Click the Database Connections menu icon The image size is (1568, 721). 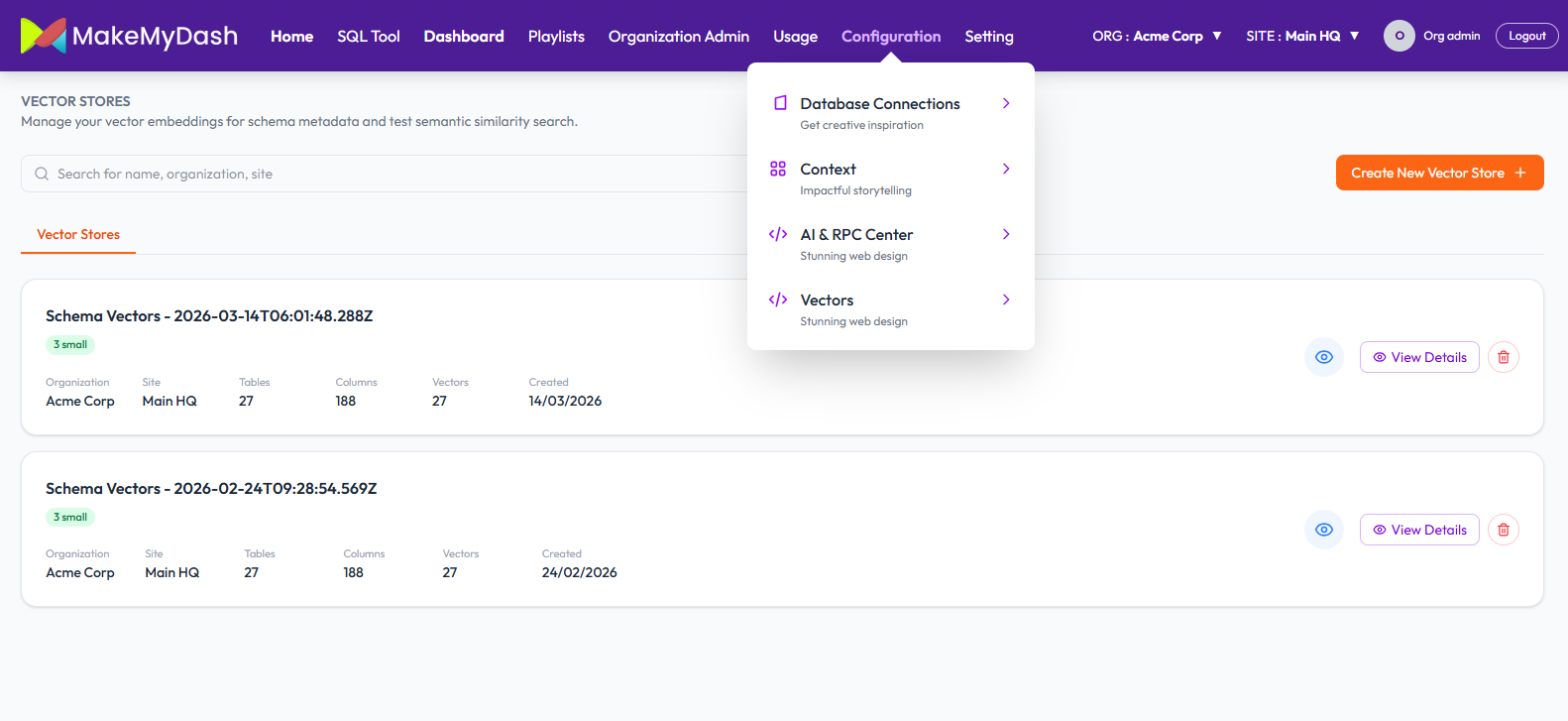[779, 103]
